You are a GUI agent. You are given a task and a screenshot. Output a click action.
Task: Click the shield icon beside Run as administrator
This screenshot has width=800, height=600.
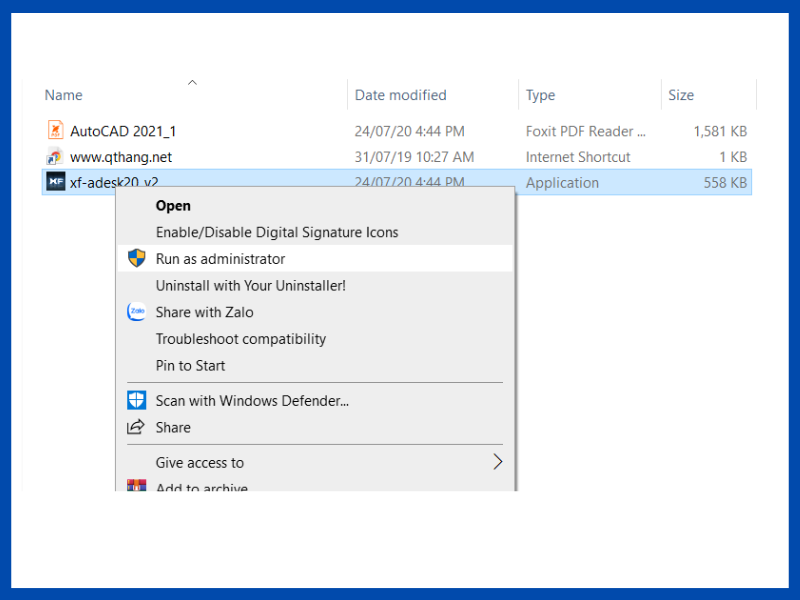137,259
